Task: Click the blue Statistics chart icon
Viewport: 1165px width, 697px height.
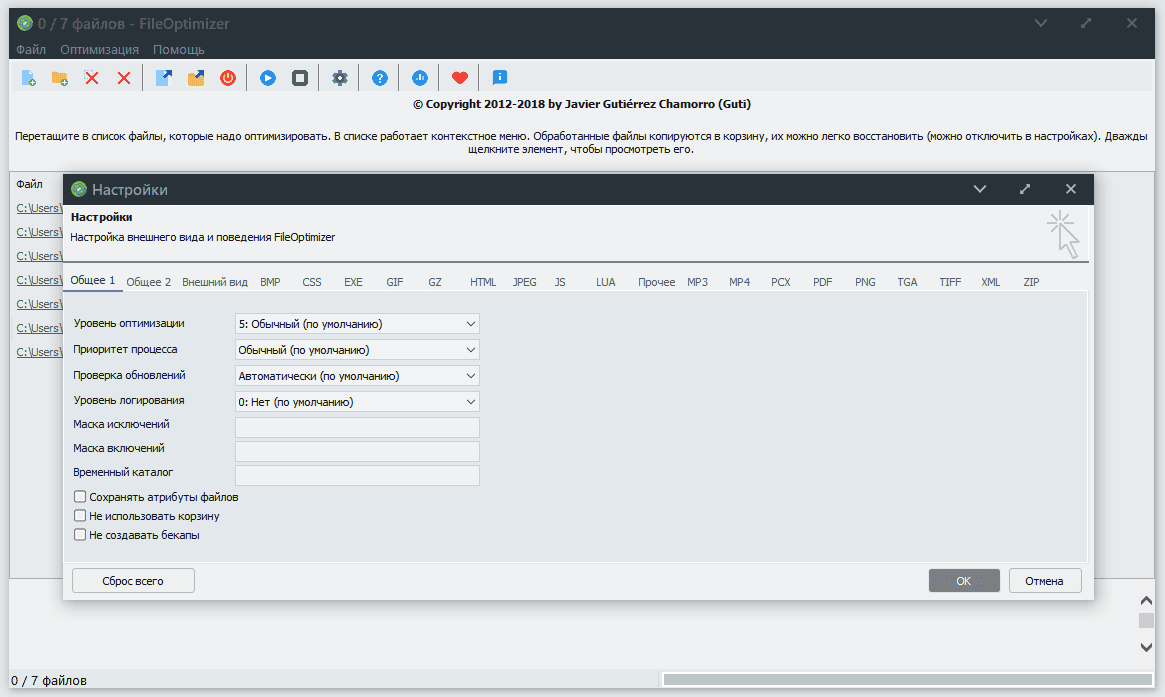Action: coord(420,78)
